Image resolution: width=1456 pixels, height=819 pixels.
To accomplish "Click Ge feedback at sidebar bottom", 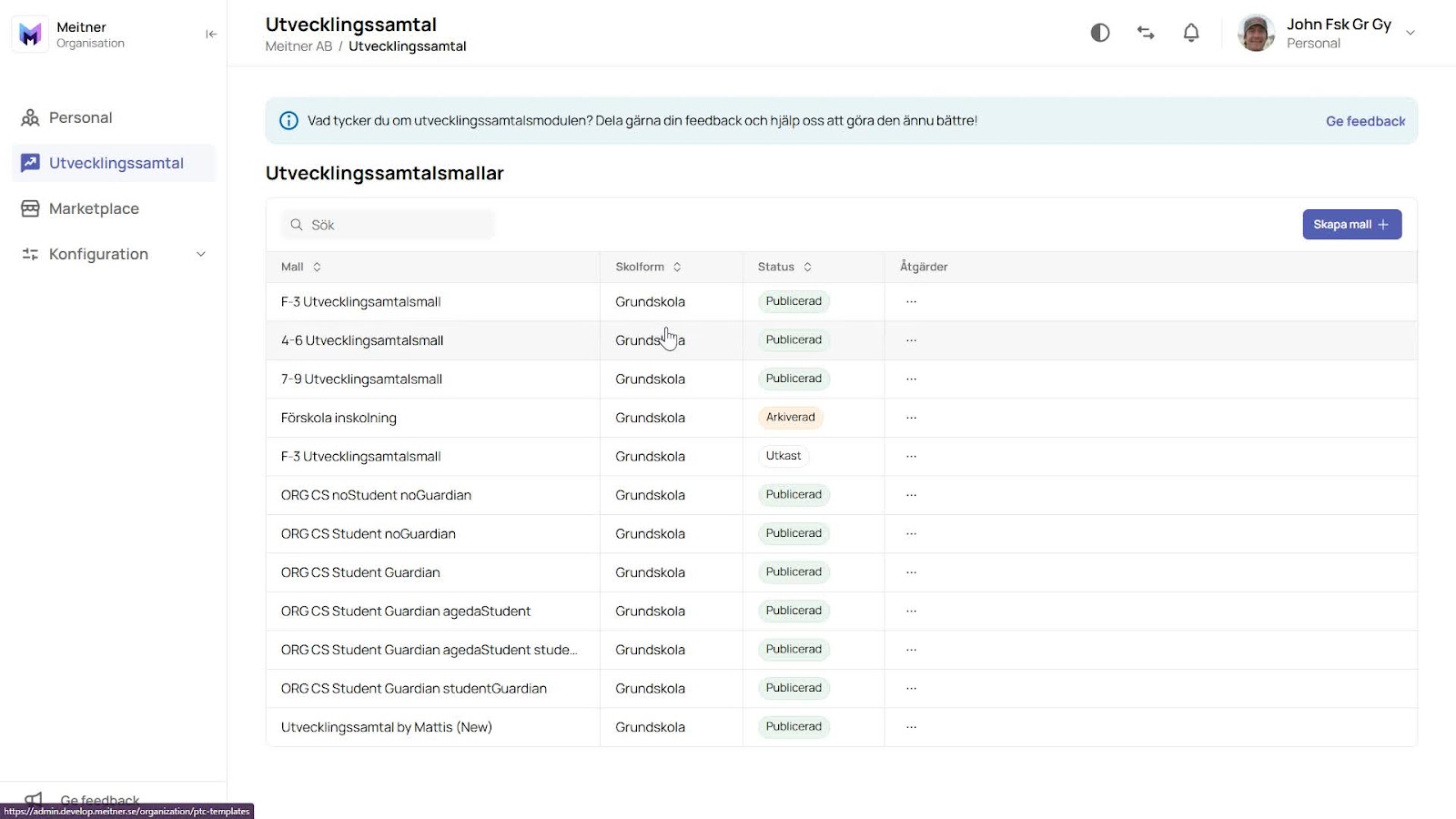I will [x=100, y=800].
